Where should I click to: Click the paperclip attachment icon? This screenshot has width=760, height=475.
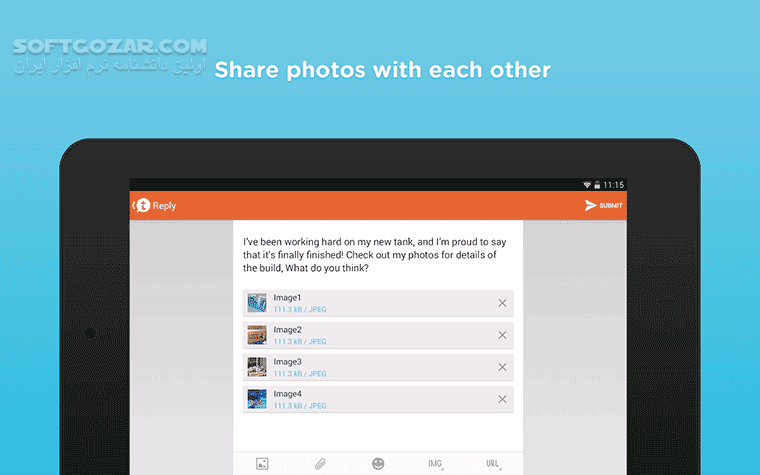click(x=320, y=464)
